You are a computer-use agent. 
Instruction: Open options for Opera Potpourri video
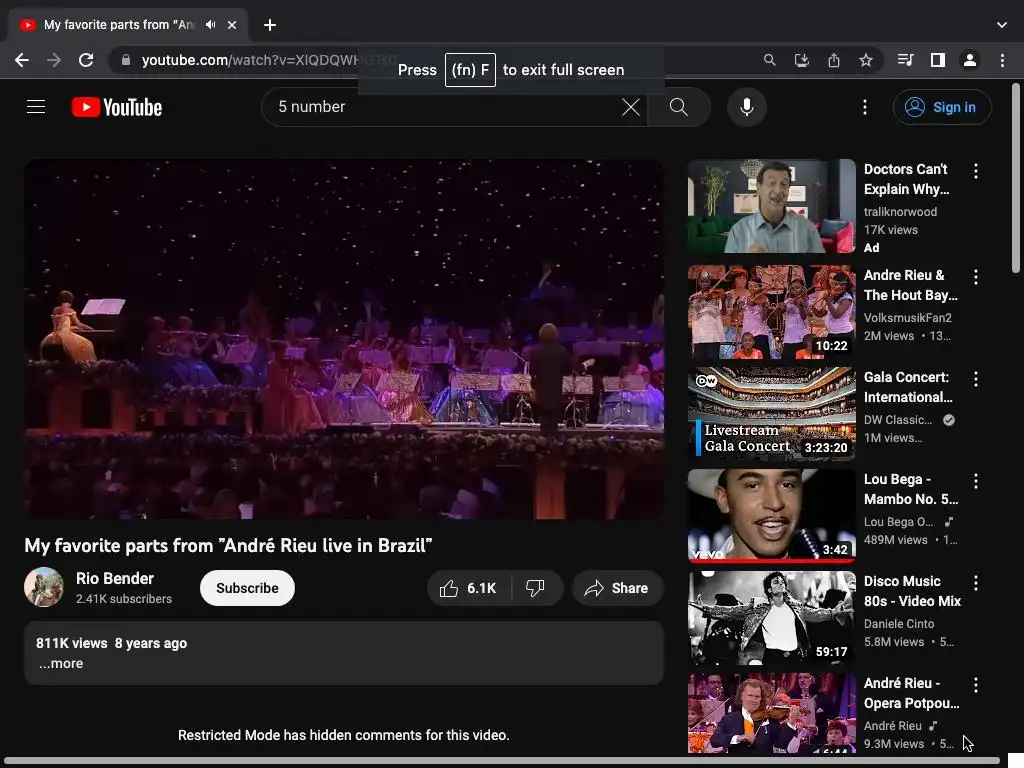(x=976, y=685)
